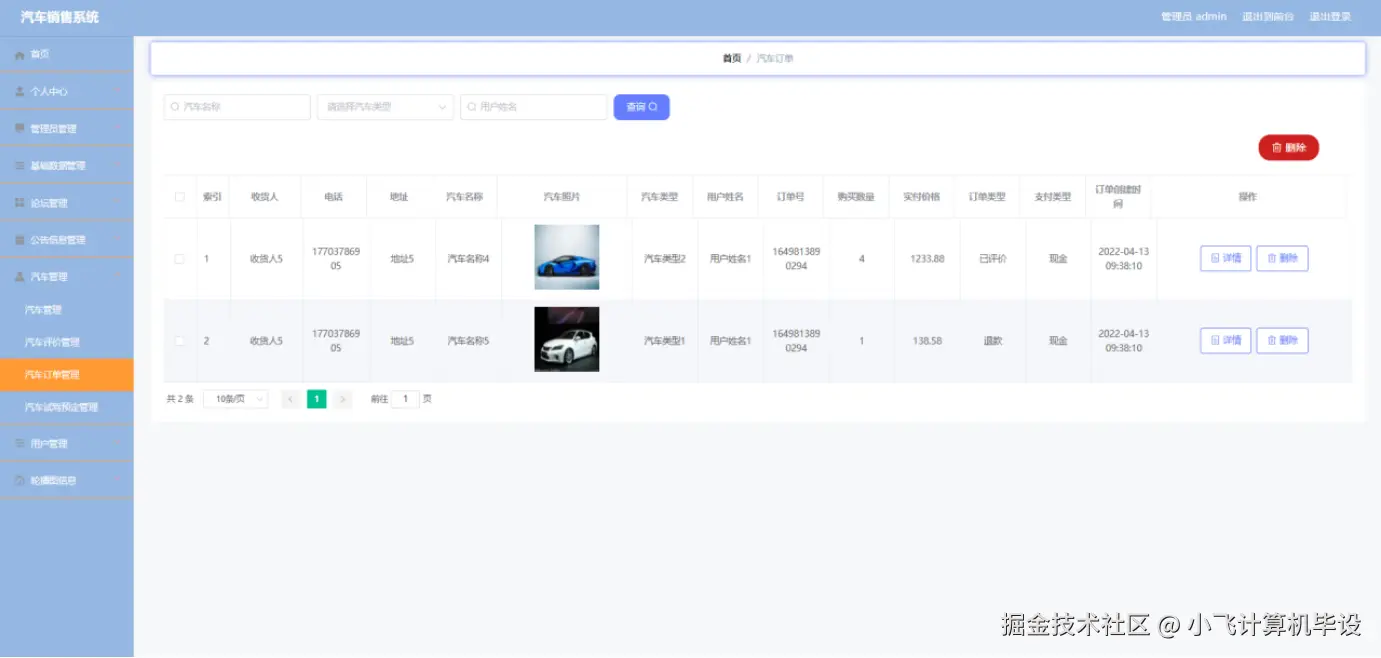Click the 汽车类型1 cell
Viewport: 1381px width, 658px height.
click(x=664, y=341)
